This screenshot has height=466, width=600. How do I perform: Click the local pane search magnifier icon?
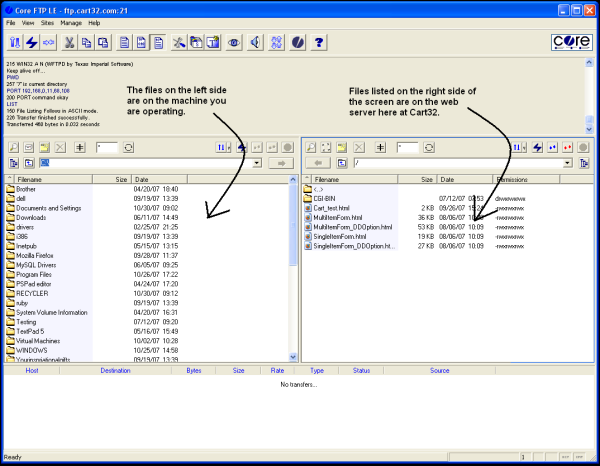pos(13,147)
